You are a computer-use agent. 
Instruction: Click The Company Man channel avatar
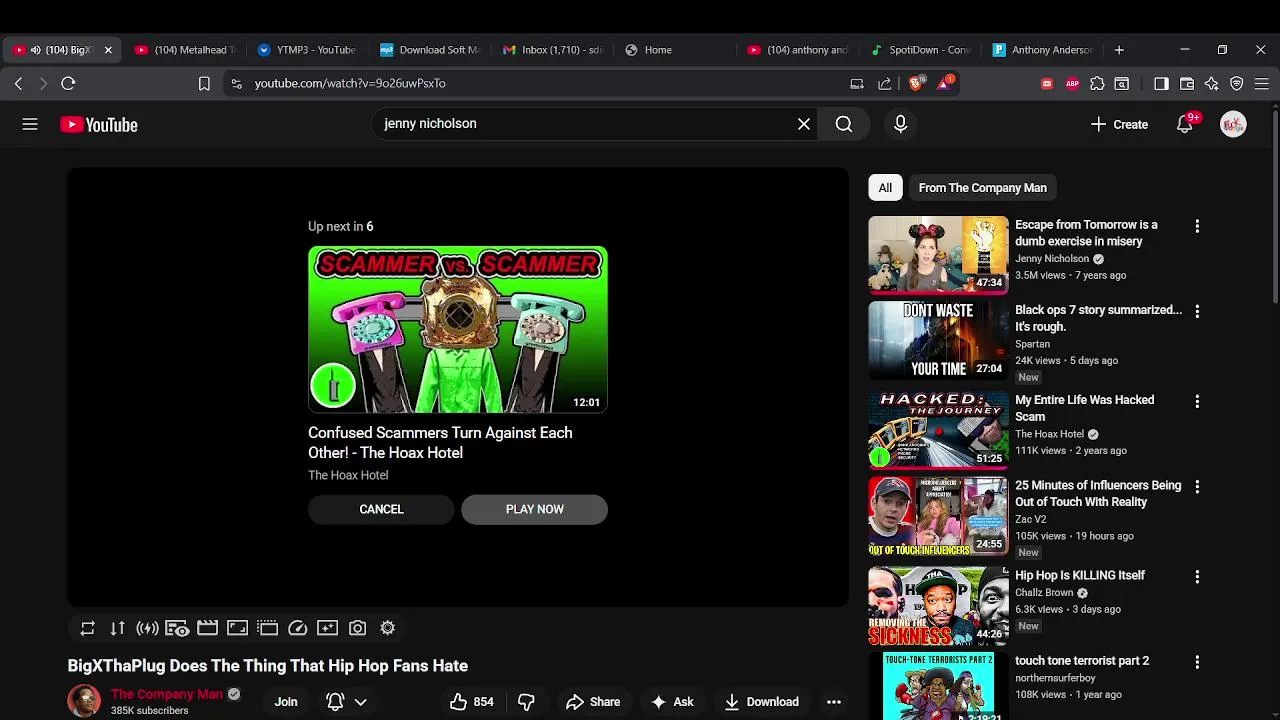(x=84, y=701)
